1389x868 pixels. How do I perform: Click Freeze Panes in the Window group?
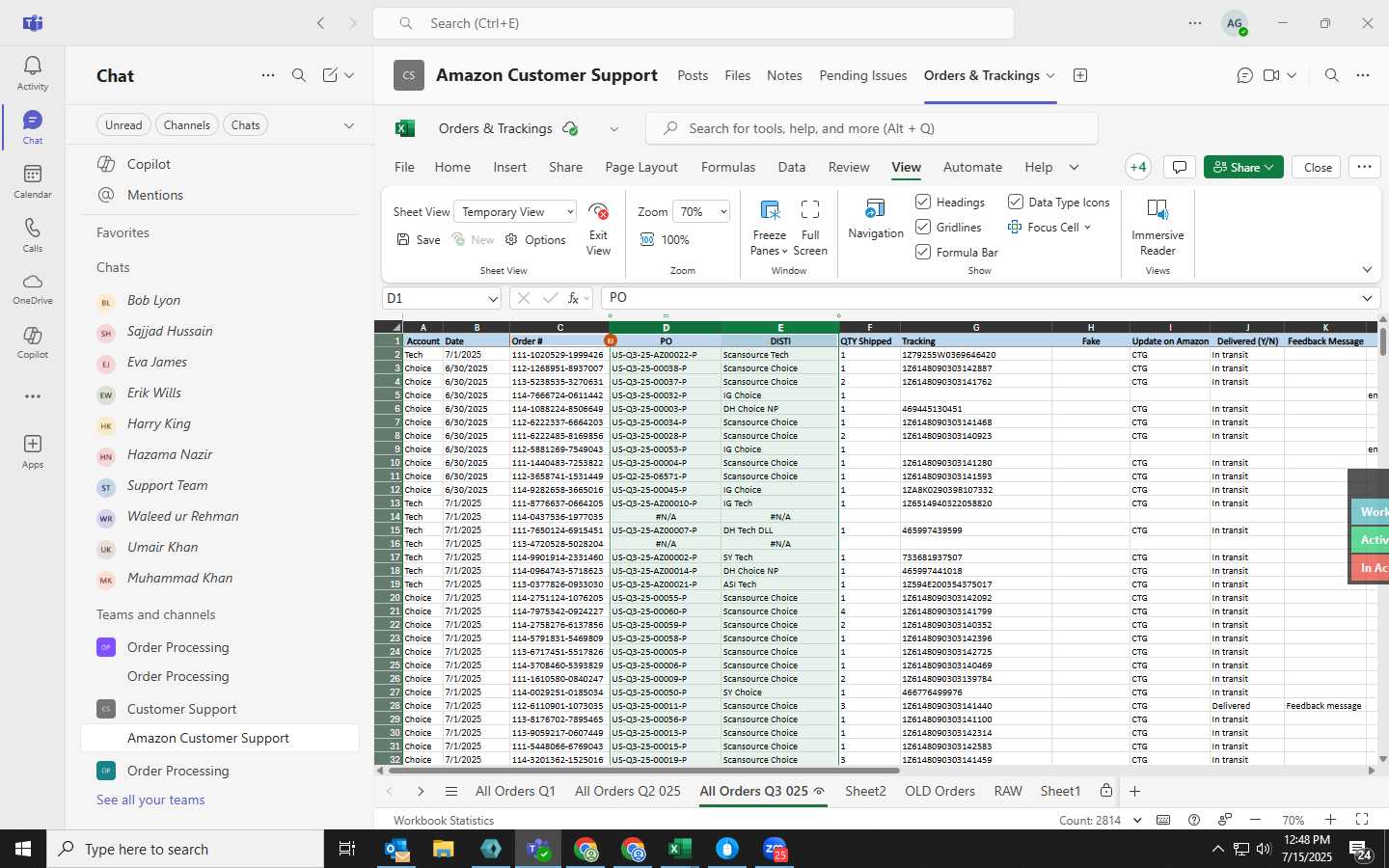(769, 230)
